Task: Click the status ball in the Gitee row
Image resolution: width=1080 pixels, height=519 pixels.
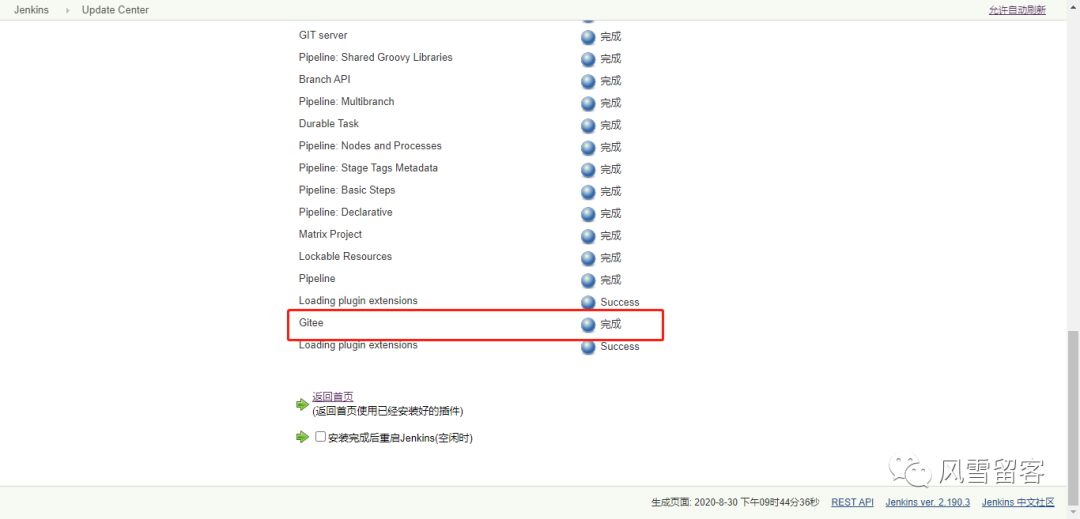Action: (588, 324)
